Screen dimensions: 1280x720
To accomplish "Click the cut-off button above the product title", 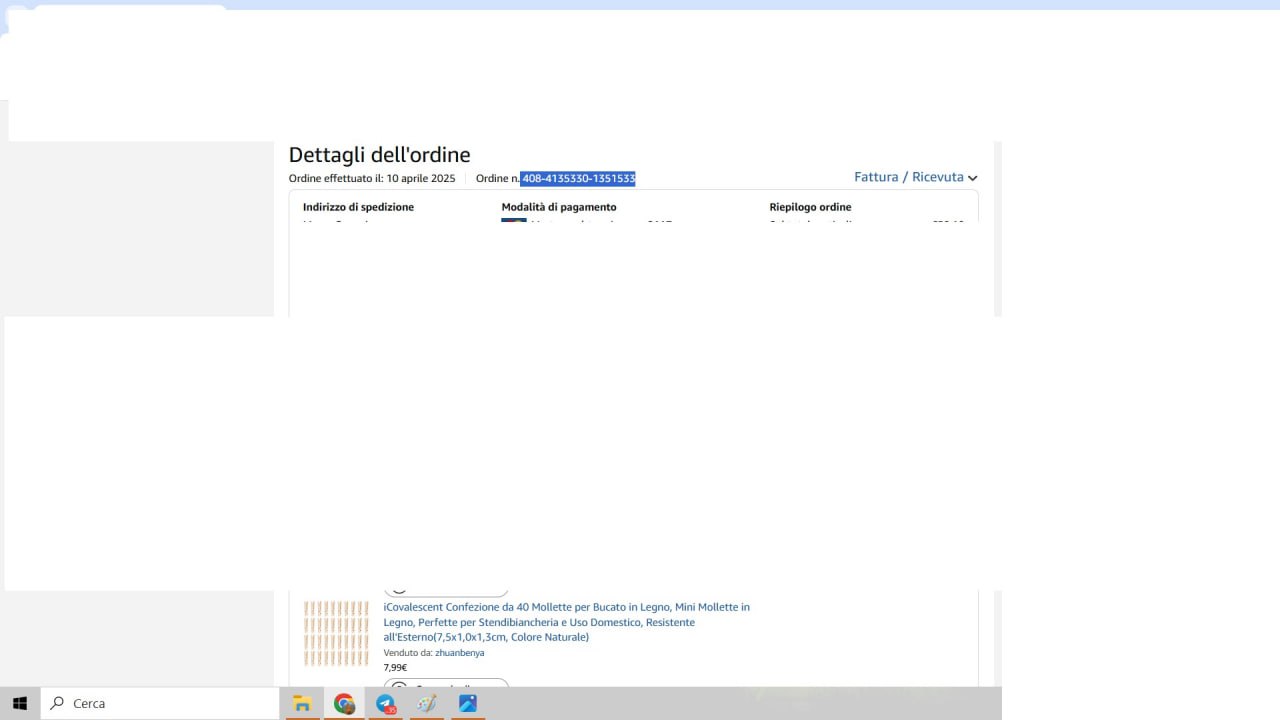I will 446,592.
